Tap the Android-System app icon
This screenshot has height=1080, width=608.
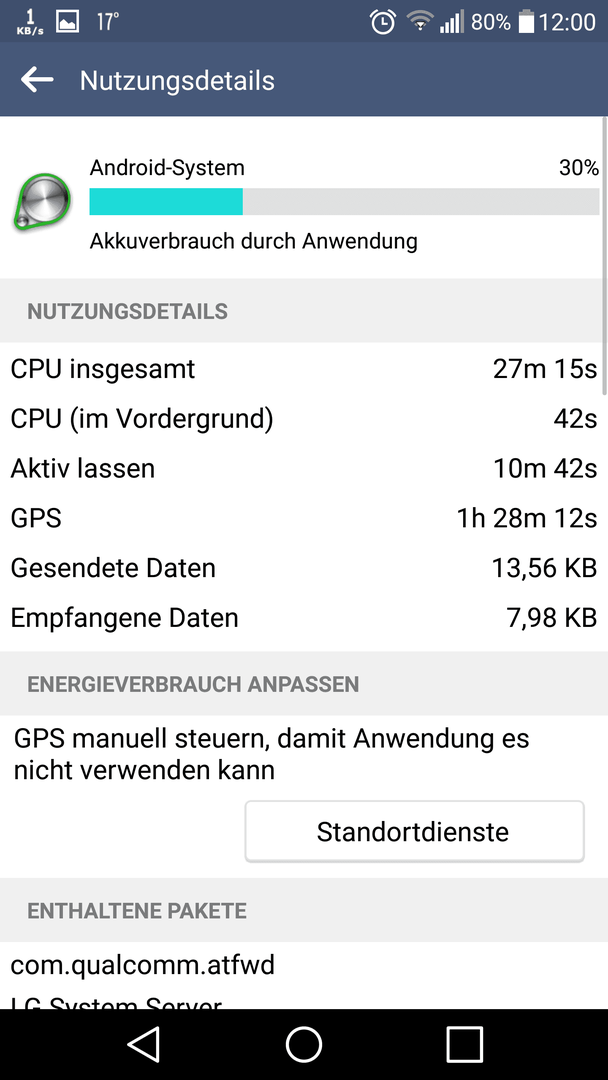[x=42, y=202]
